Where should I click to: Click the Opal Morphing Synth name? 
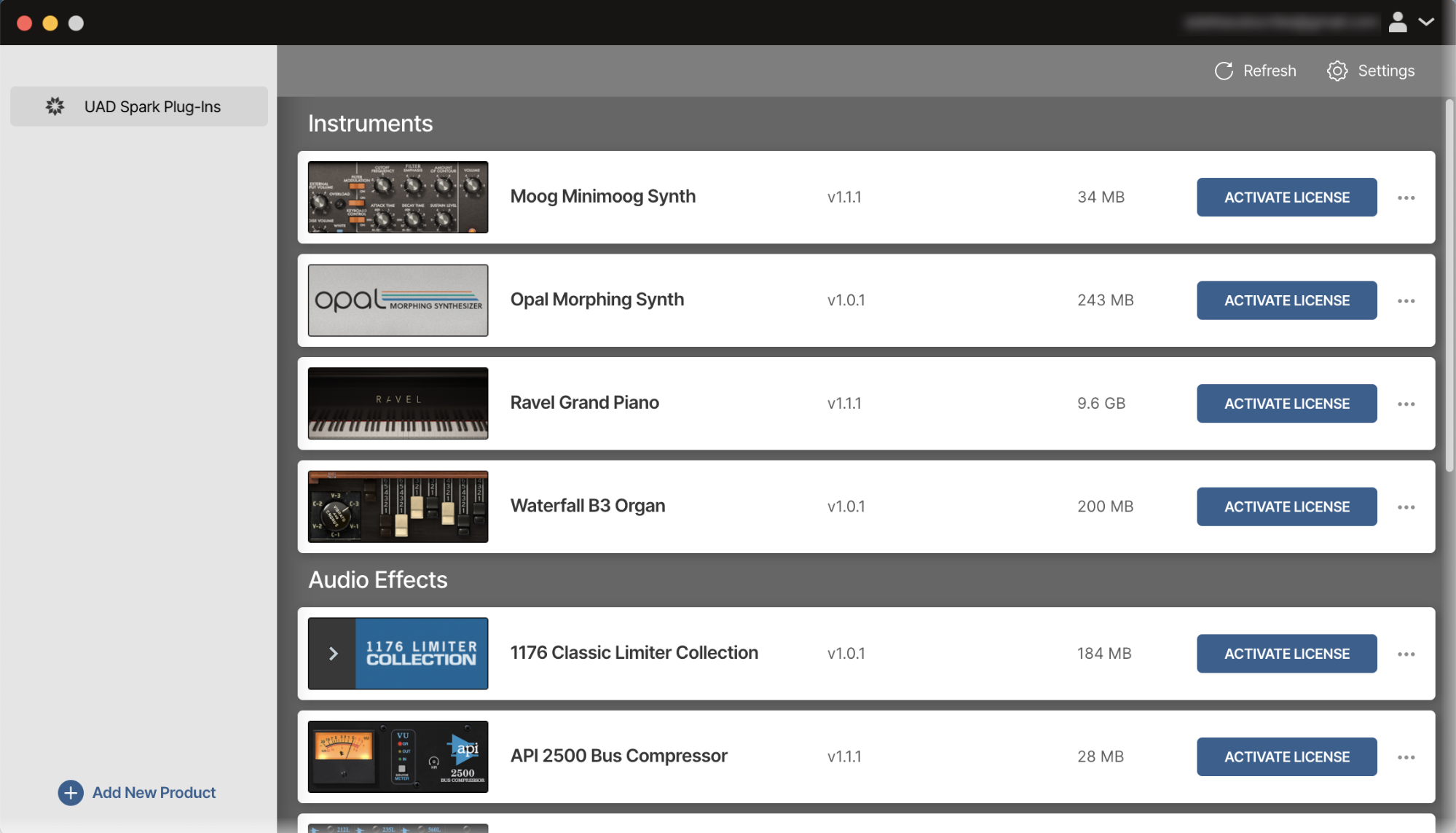pyautogui.click(x=597, y=300)
